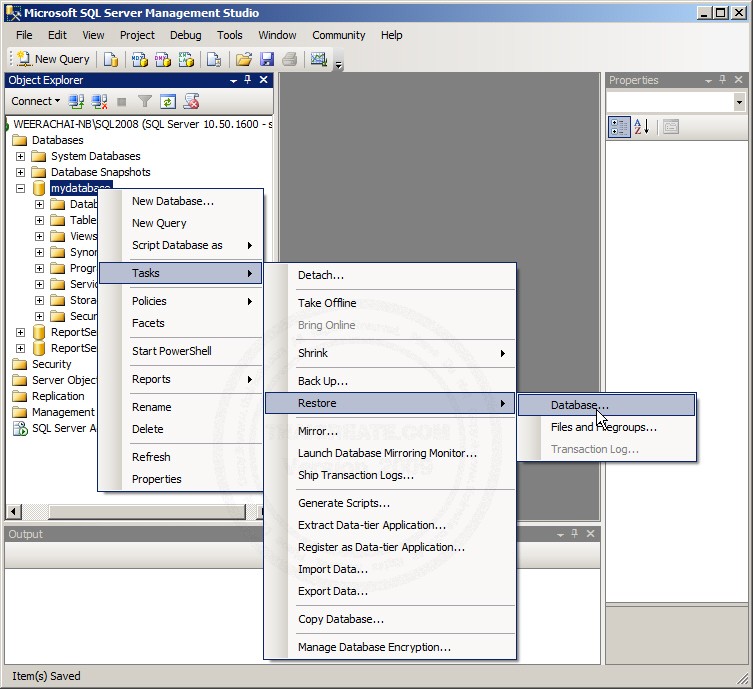Click Manage Database Encryption... item
The image size is (753, 689).
(x=390, y=647)
